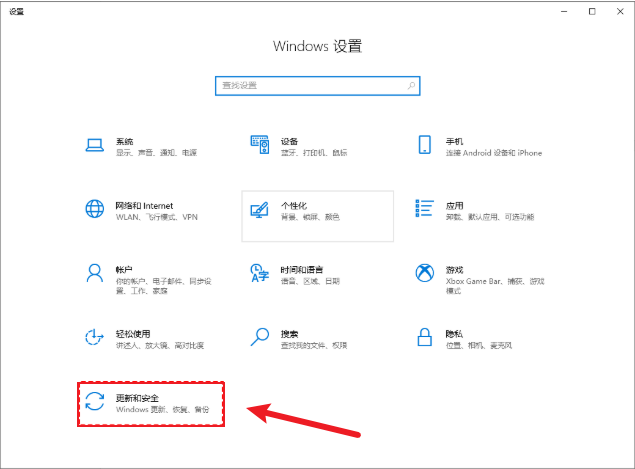Open the 游戏 settings title
Screen dimensions: 635x469
pos(454,270)
